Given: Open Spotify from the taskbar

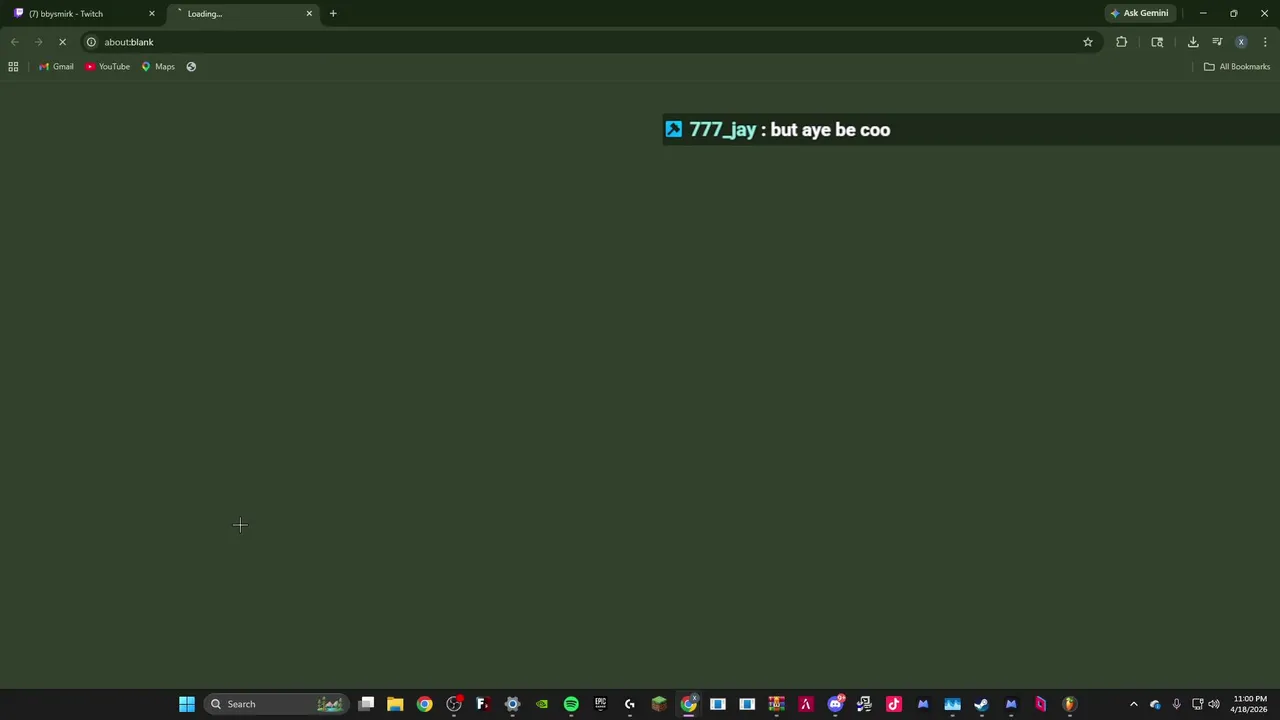Looking at the screenshot, I should (571, 704).
